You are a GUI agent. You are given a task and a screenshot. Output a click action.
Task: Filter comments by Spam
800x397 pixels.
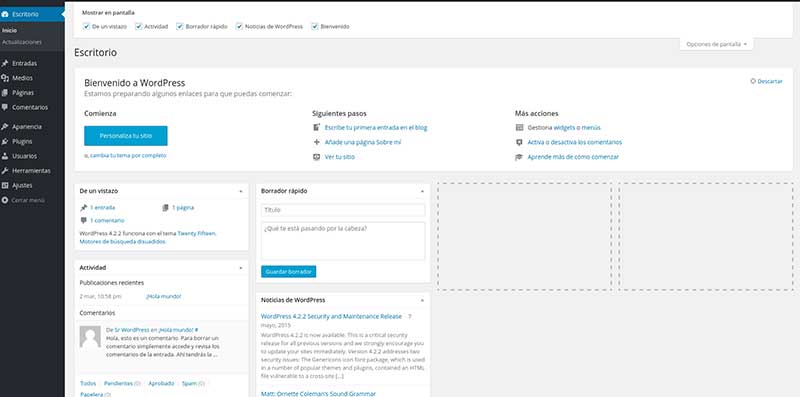pos(189,383)
